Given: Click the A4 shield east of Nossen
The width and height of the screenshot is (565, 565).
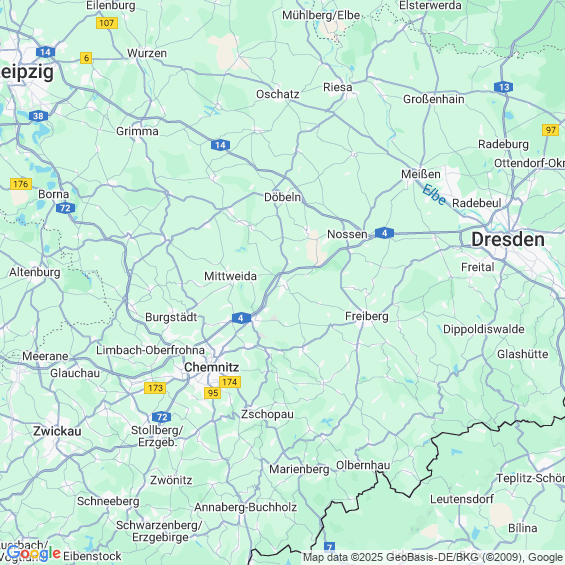Looking at the screenshot, I should pos(384,233).
